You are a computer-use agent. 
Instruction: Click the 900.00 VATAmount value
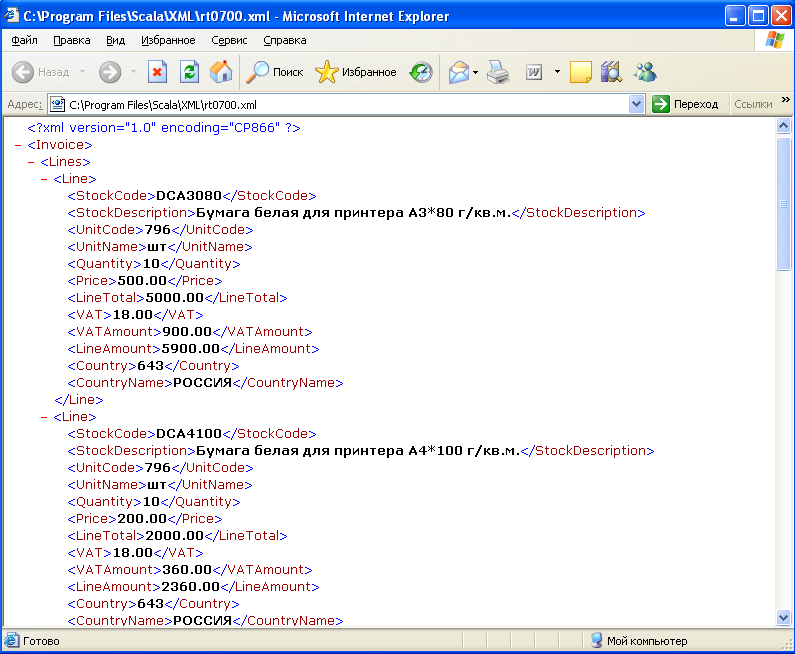187,332
